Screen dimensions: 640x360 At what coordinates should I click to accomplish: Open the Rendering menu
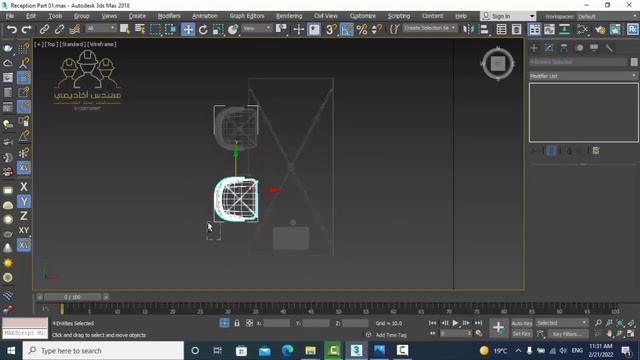pyautogui.click(x=289, y=16)
